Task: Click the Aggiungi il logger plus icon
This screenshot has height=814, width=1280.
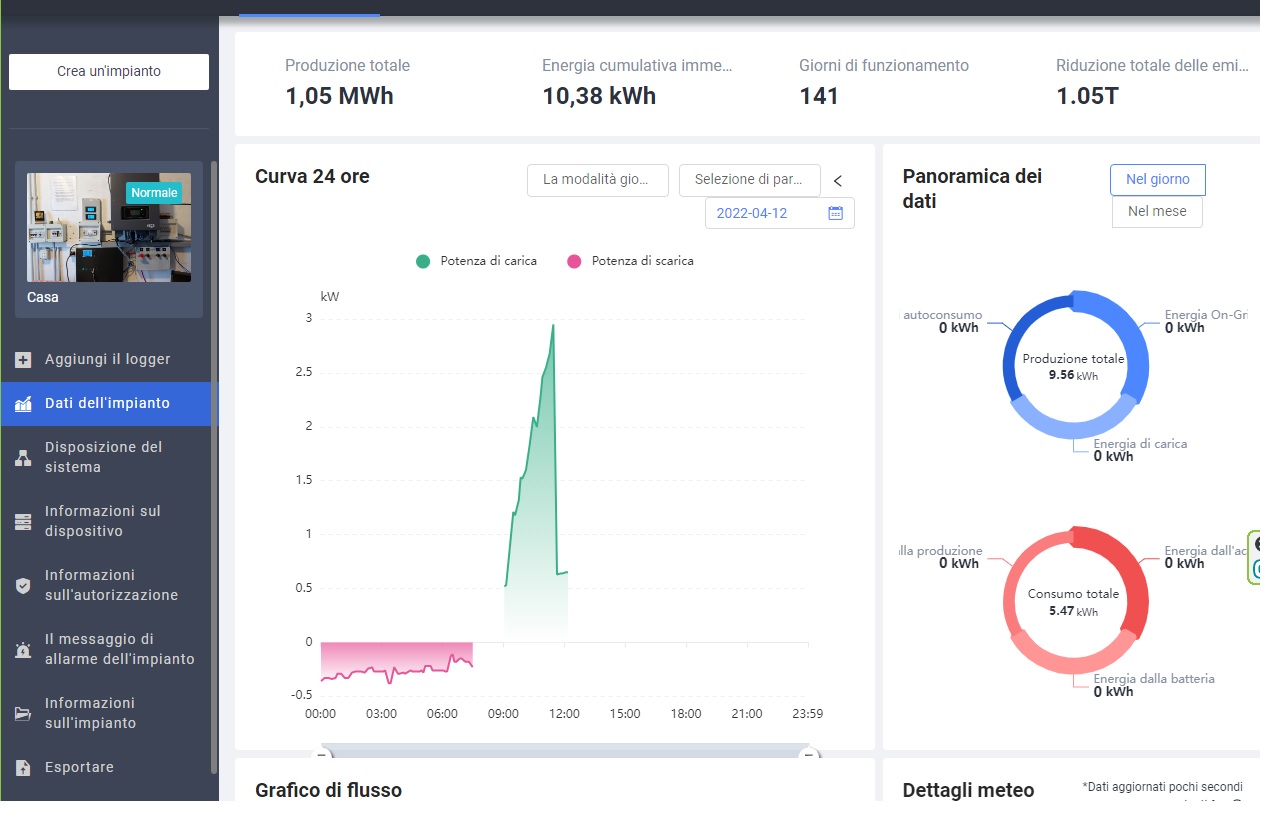Action: (23, 360)
